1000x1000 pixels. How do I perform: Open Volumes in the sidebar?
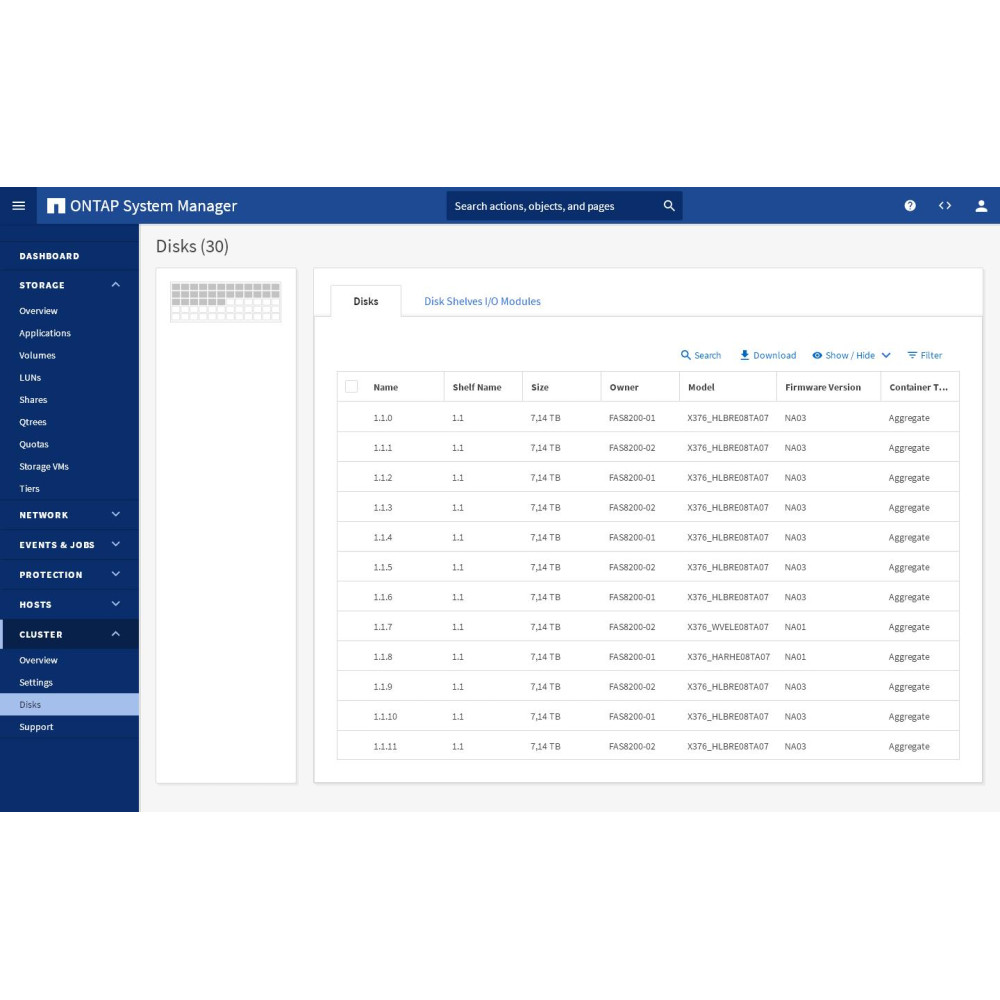(37, 355)
